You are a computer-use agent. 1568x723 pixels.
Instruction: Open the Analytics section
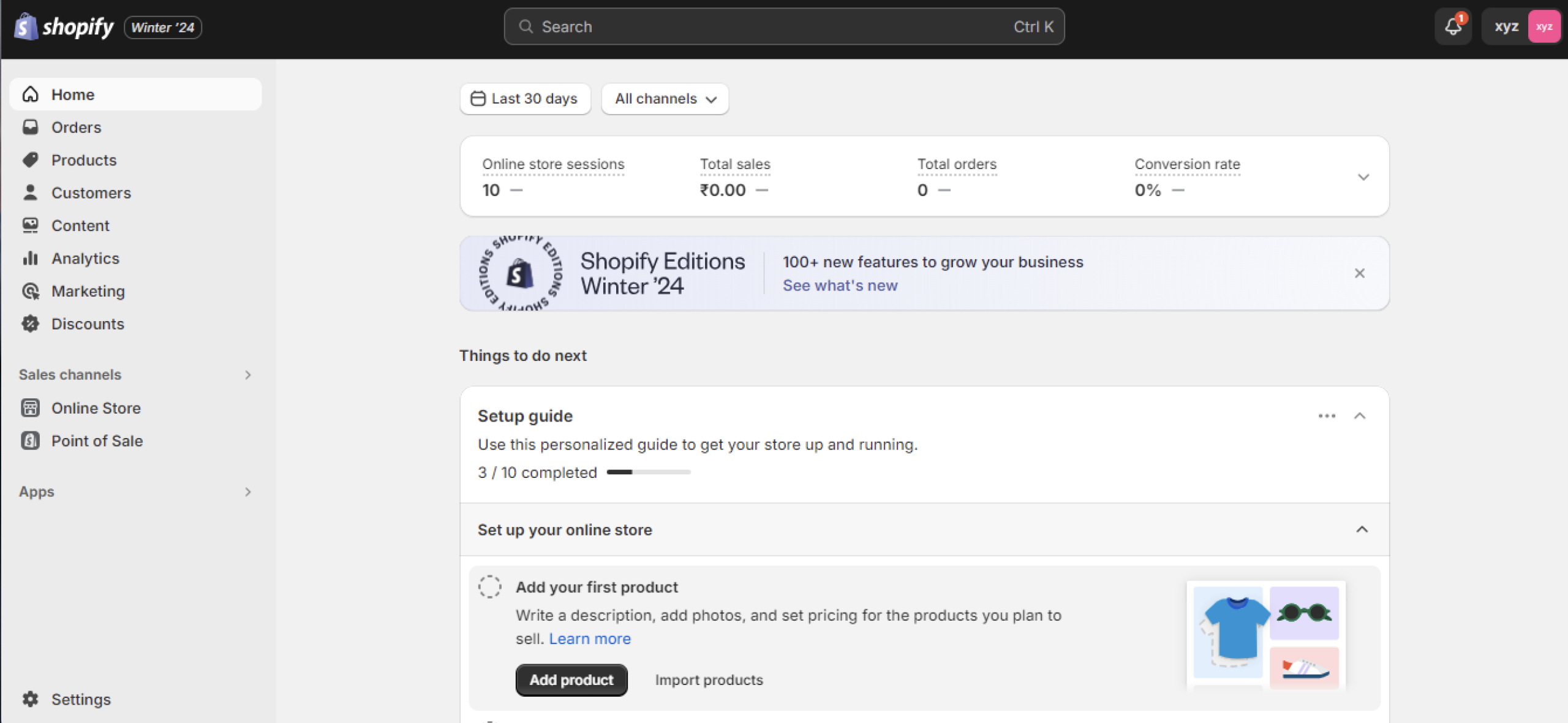coord(136,258)
